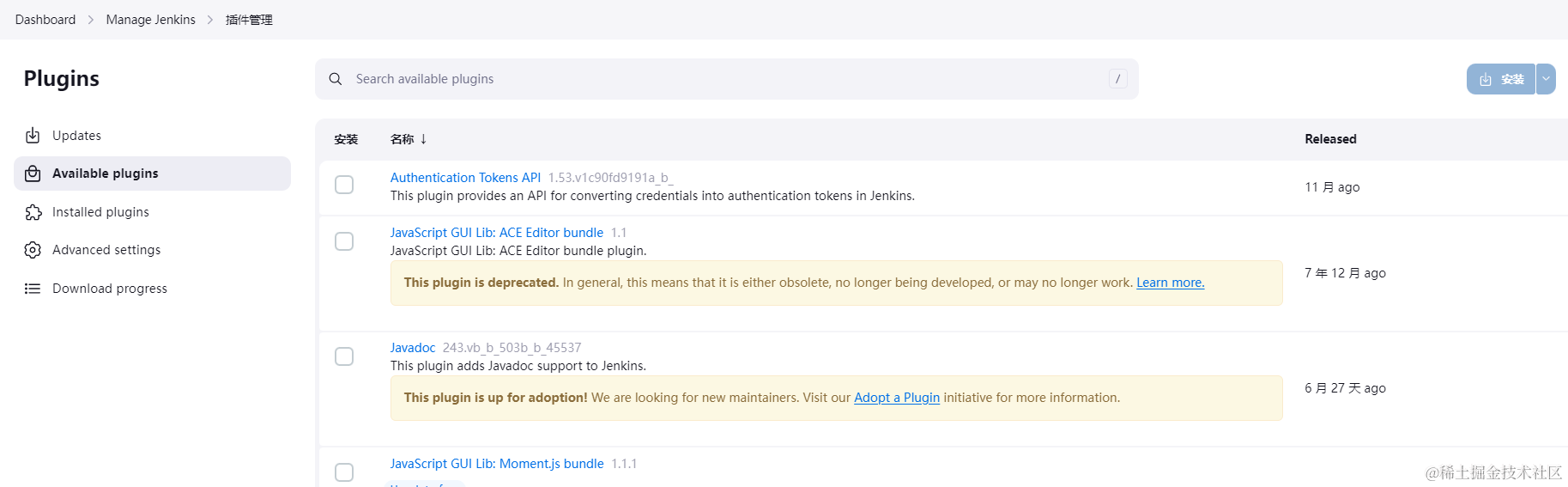Image resolution: width=1568 pixels, height=487 pixels.
Task: Click 'This plugin is up for adoption!' text
Action: [x=496, y=398]
